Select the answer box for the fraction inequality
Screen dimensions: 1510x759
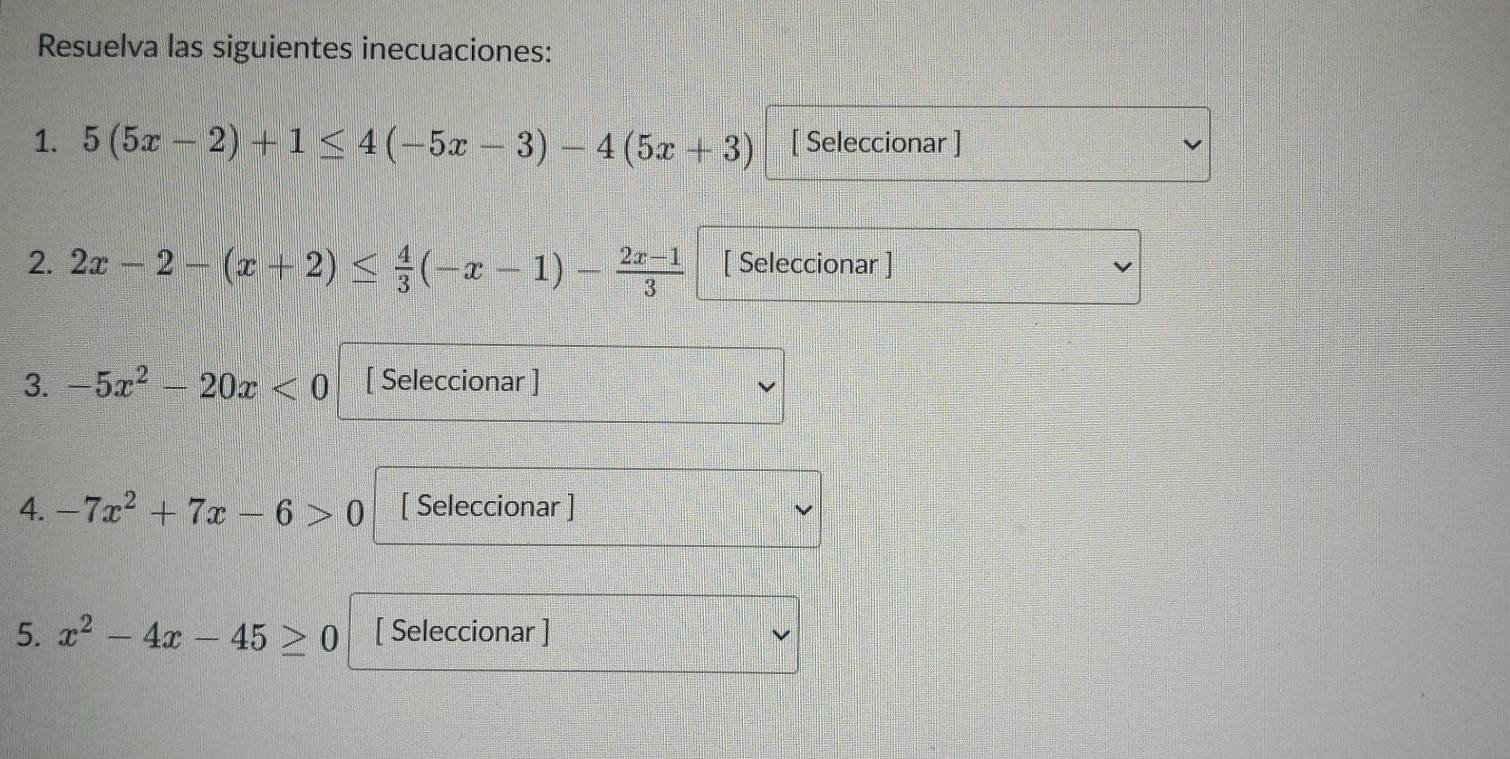pyautogui.click(x=918, y=265)
